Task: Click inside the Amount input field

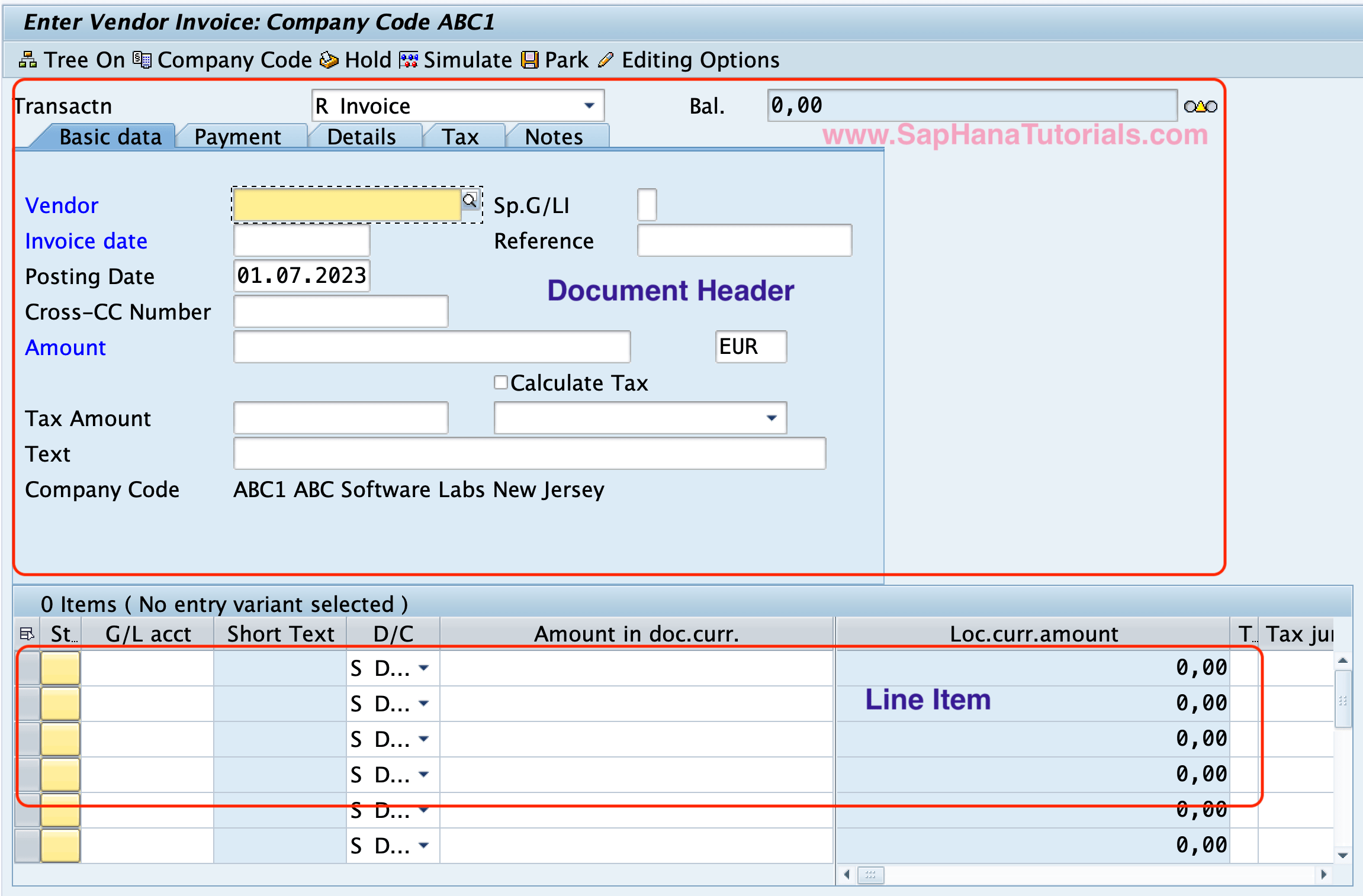Action: point(431,347)
